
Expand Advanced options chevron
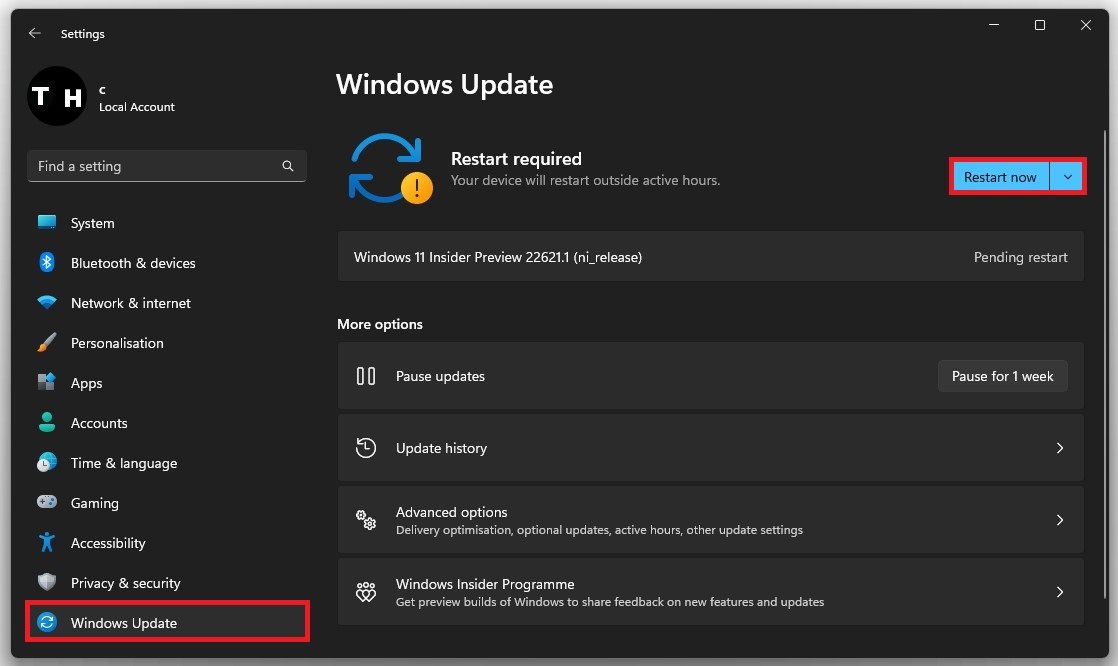(1060, 520)
